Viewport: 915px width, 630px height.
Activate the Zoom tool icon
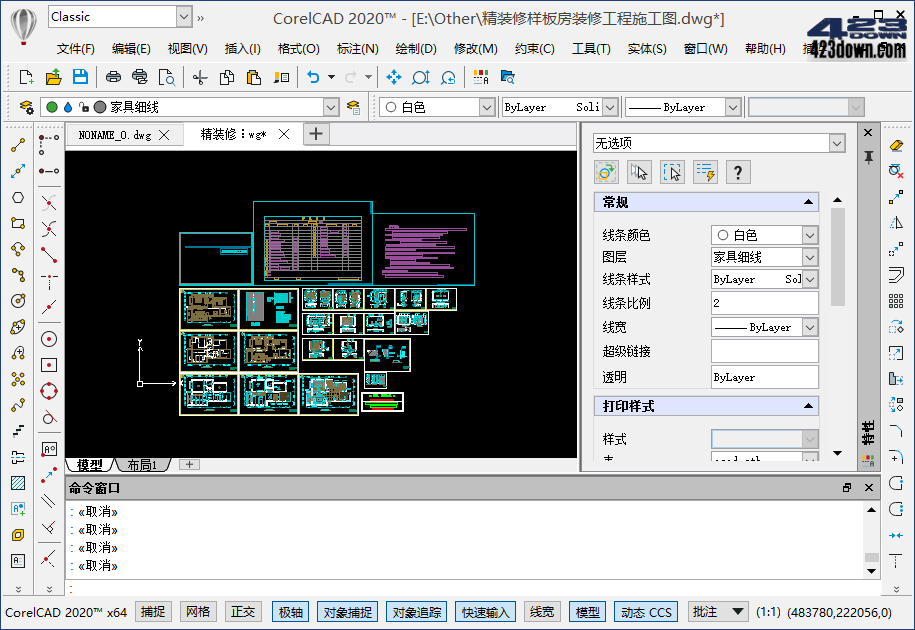coord(420,76)
